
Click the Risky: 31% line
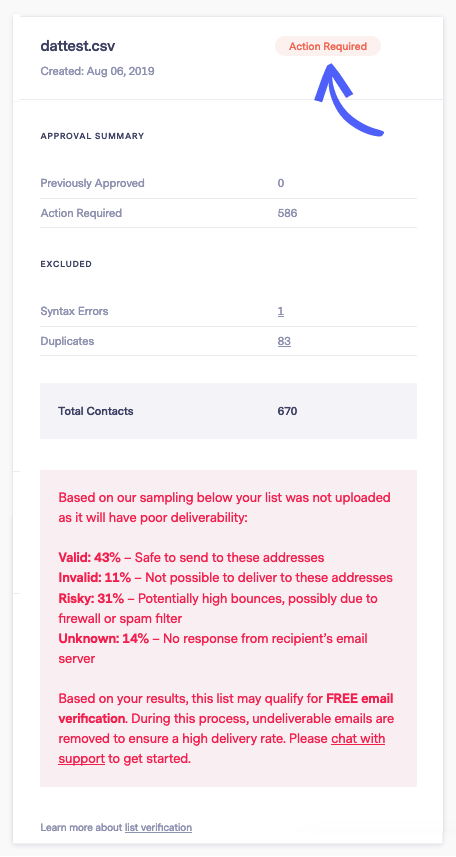[218, 608]
